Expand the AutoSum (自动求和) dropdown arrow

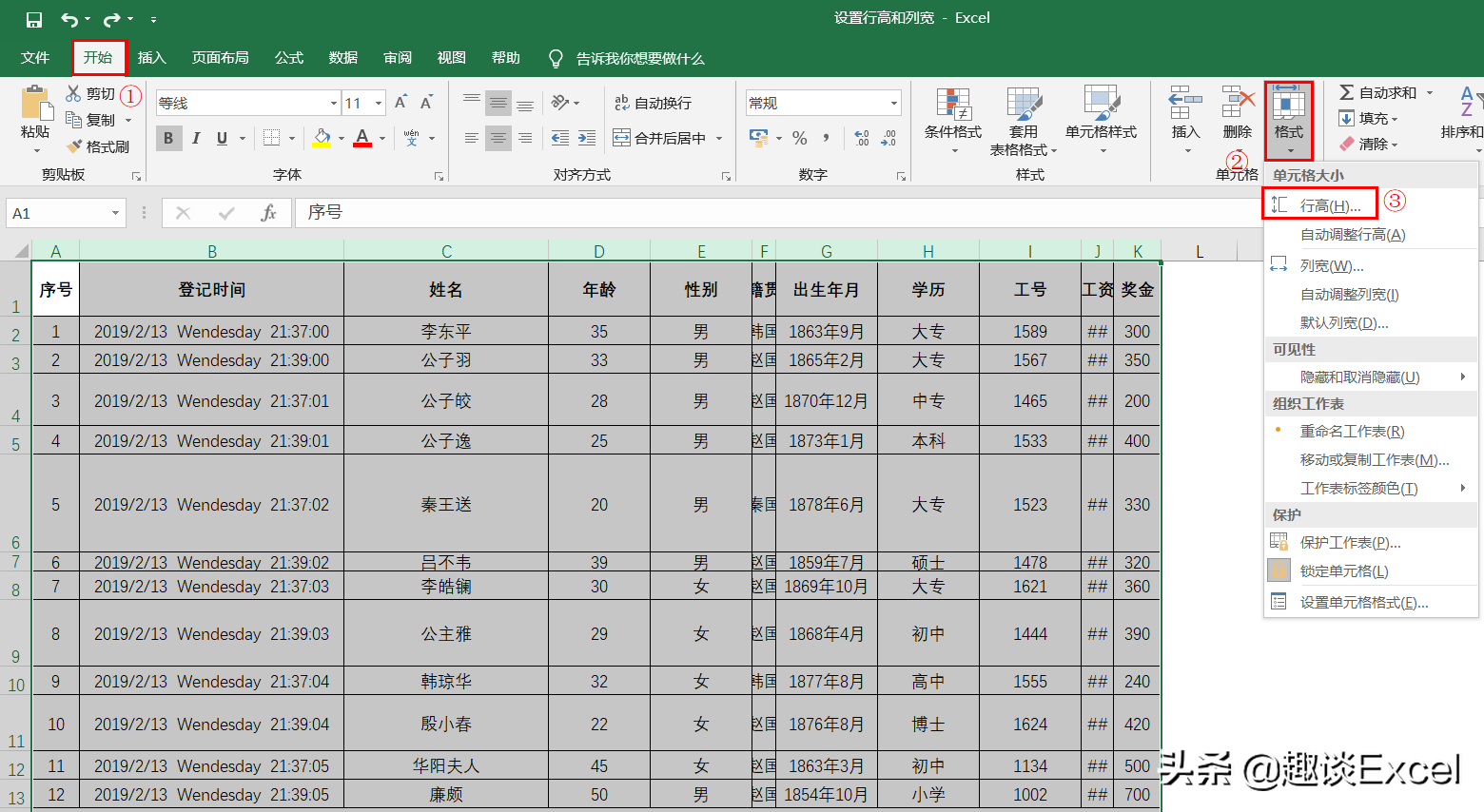(x=1429, y=93)
